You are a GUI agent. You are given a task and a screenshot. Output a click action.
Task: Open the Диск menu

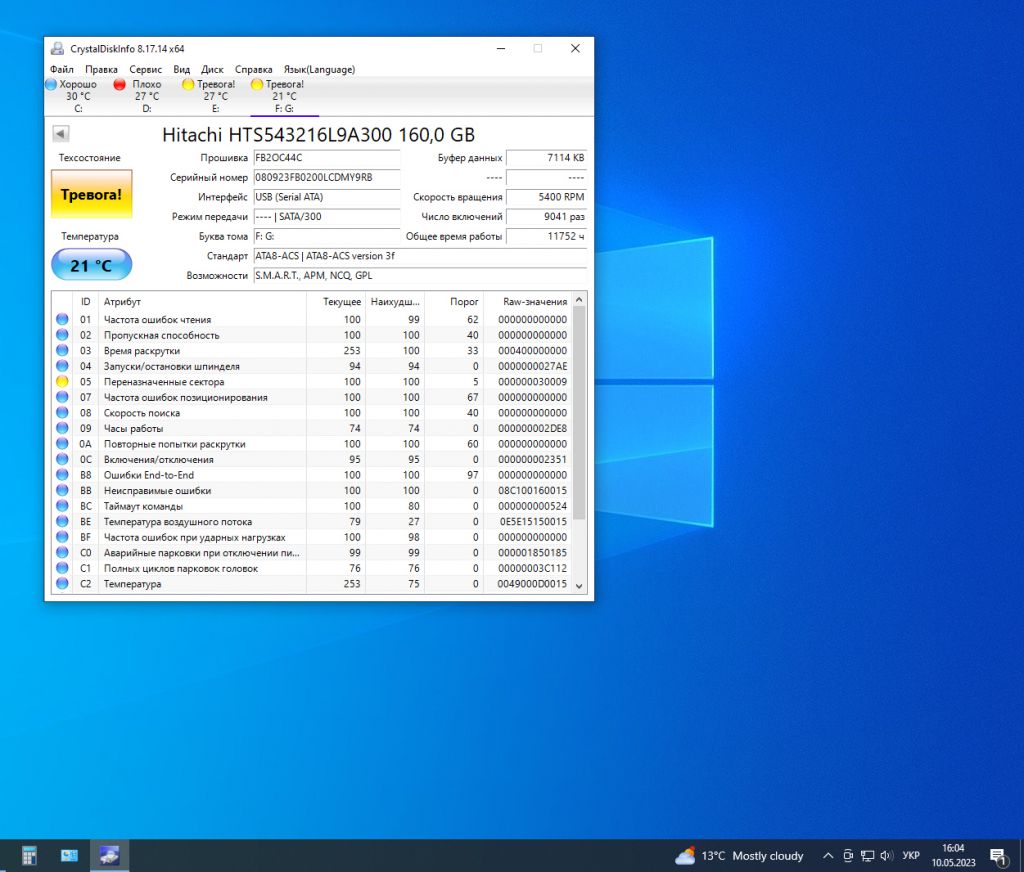(x=212, y=69)
